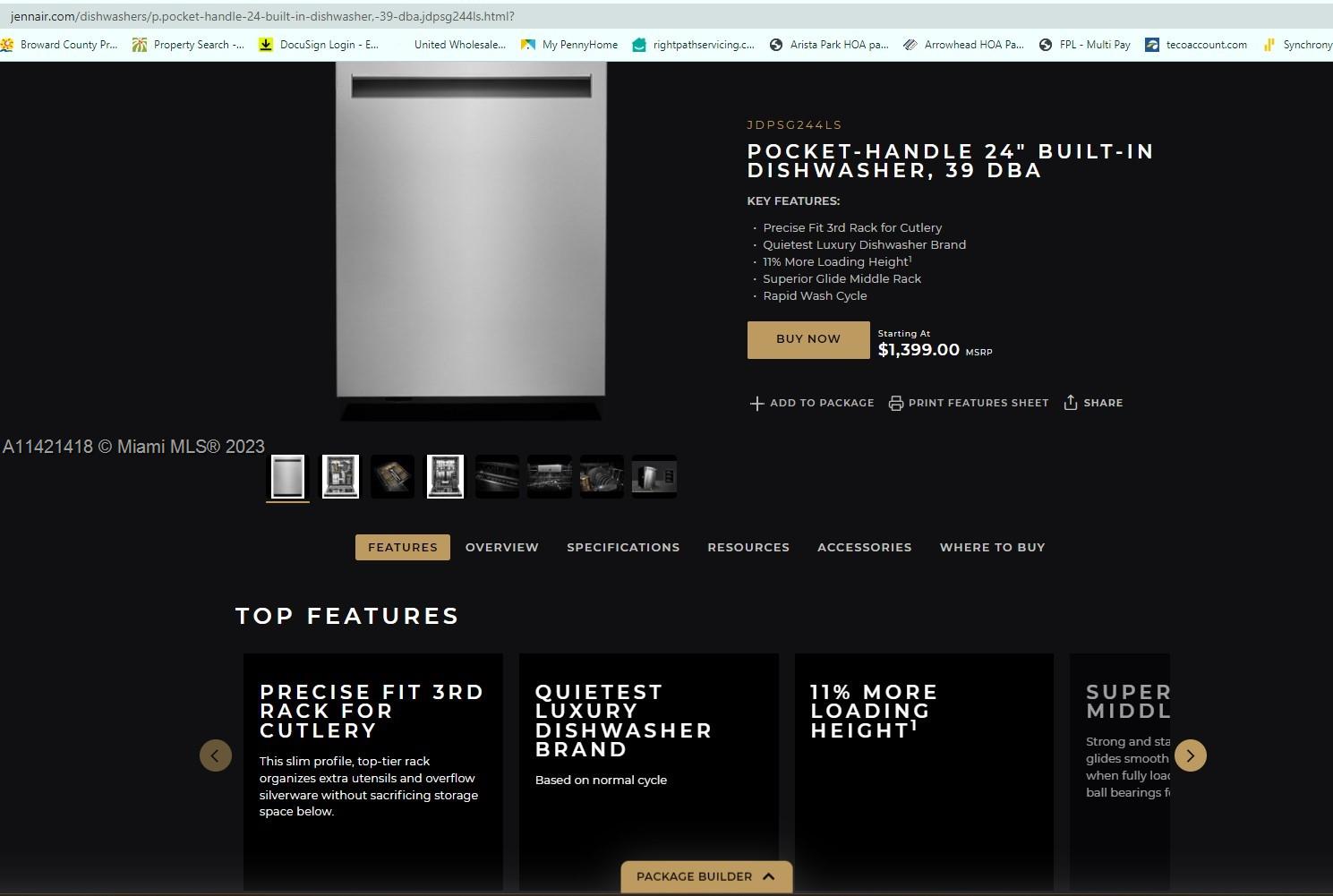Open the Accessories tab

[x=864, y=547]
